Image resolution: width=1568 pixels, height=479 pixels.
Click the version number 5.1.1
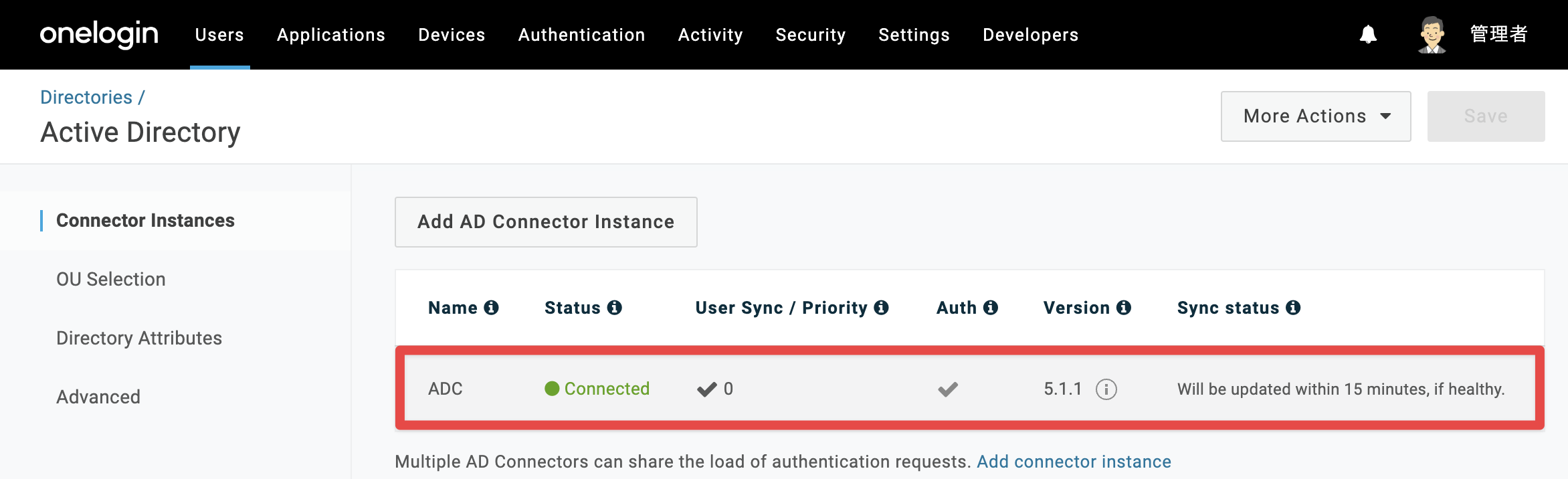(x=1063, y=389)
